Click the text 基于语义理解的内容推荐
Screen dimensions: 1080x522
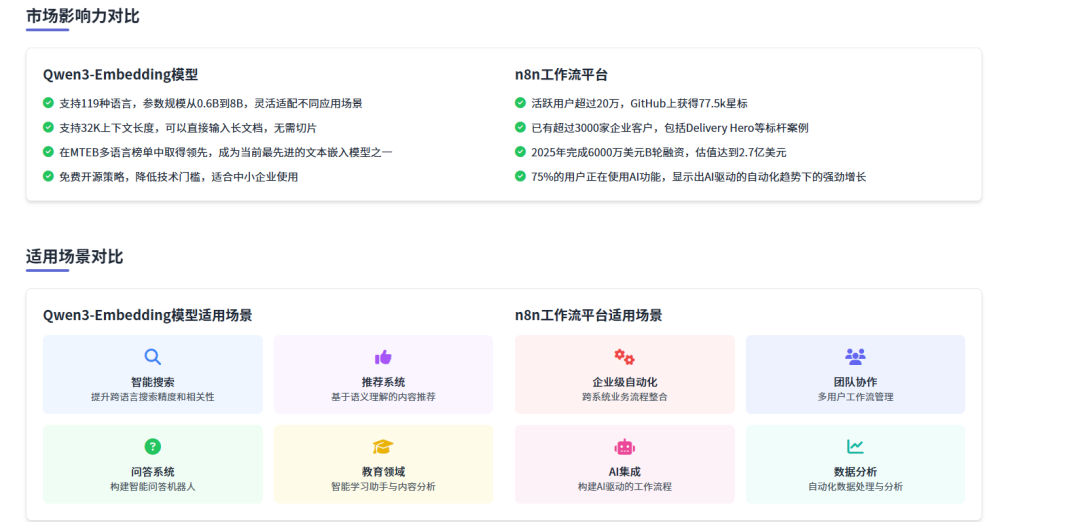(x=383, y=397)
